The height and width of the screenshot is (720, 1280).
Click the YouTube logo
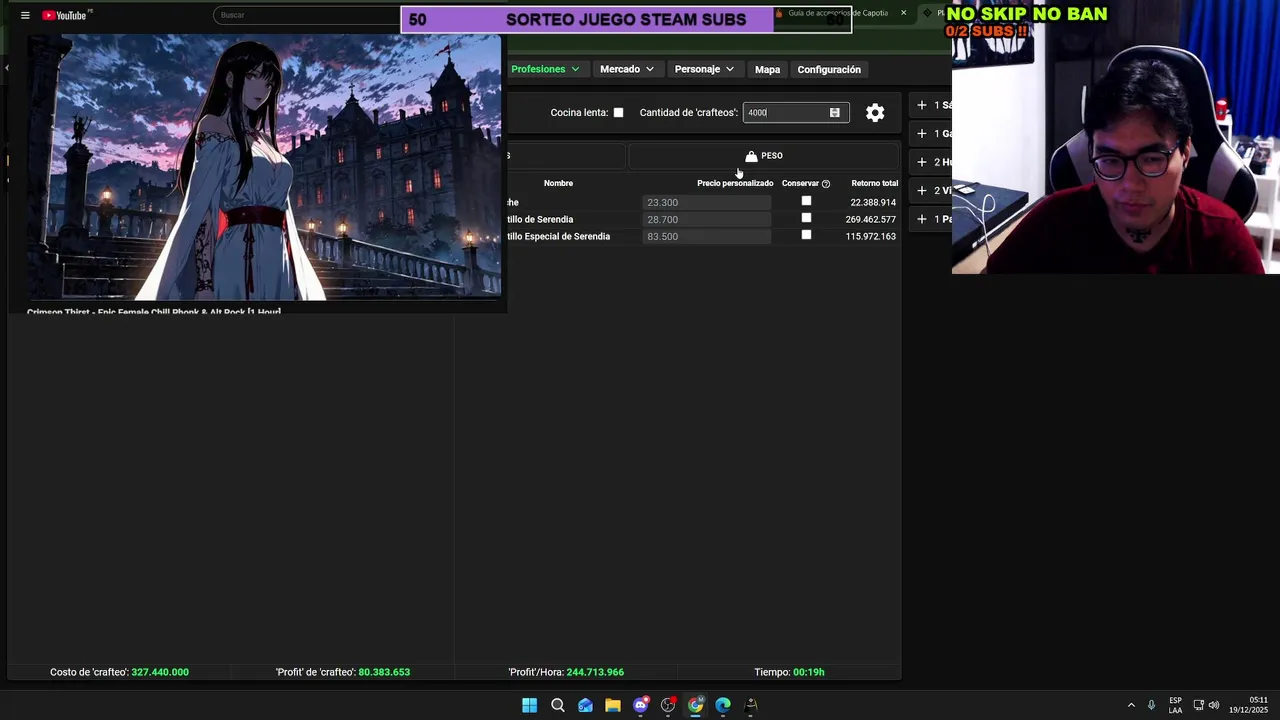(66, 15)
